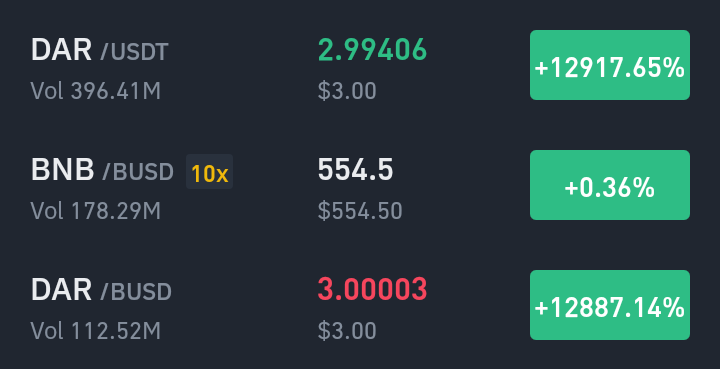Click the /BUSD label beside BNB

(x=138, y=172)
